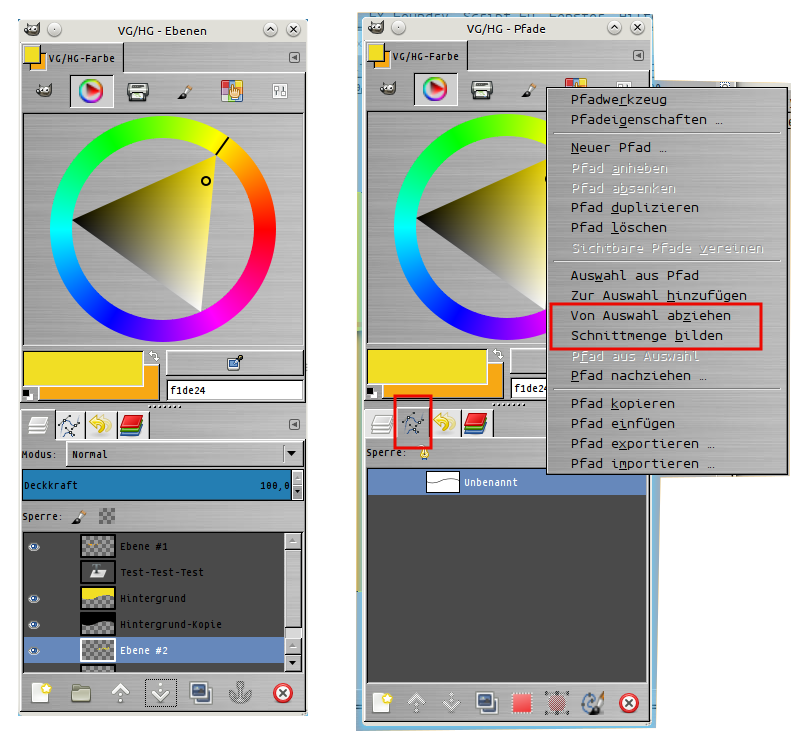Switch to Paths tab icon in Ebenen window
The width and height of the screenshot is (807, 747).
(69, 425)
